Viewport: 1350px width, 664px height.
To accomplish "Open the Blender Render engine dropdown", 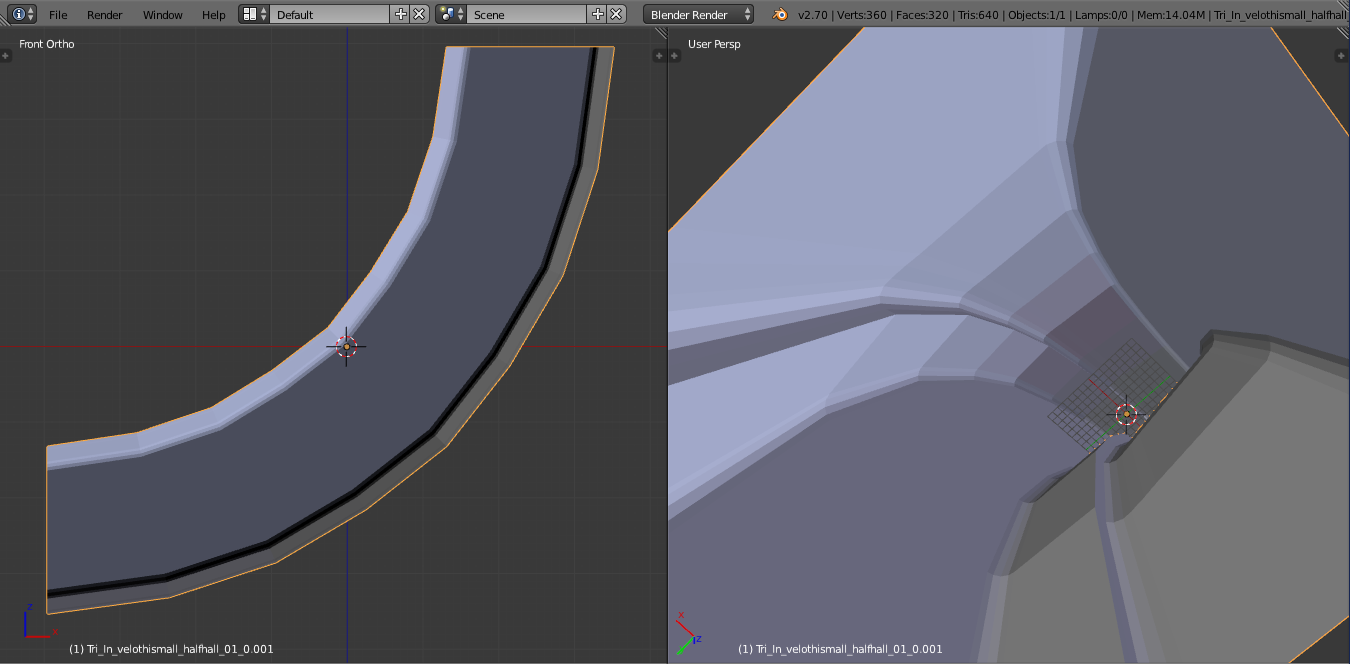I will pyautogui.click(x=698, y=14).
